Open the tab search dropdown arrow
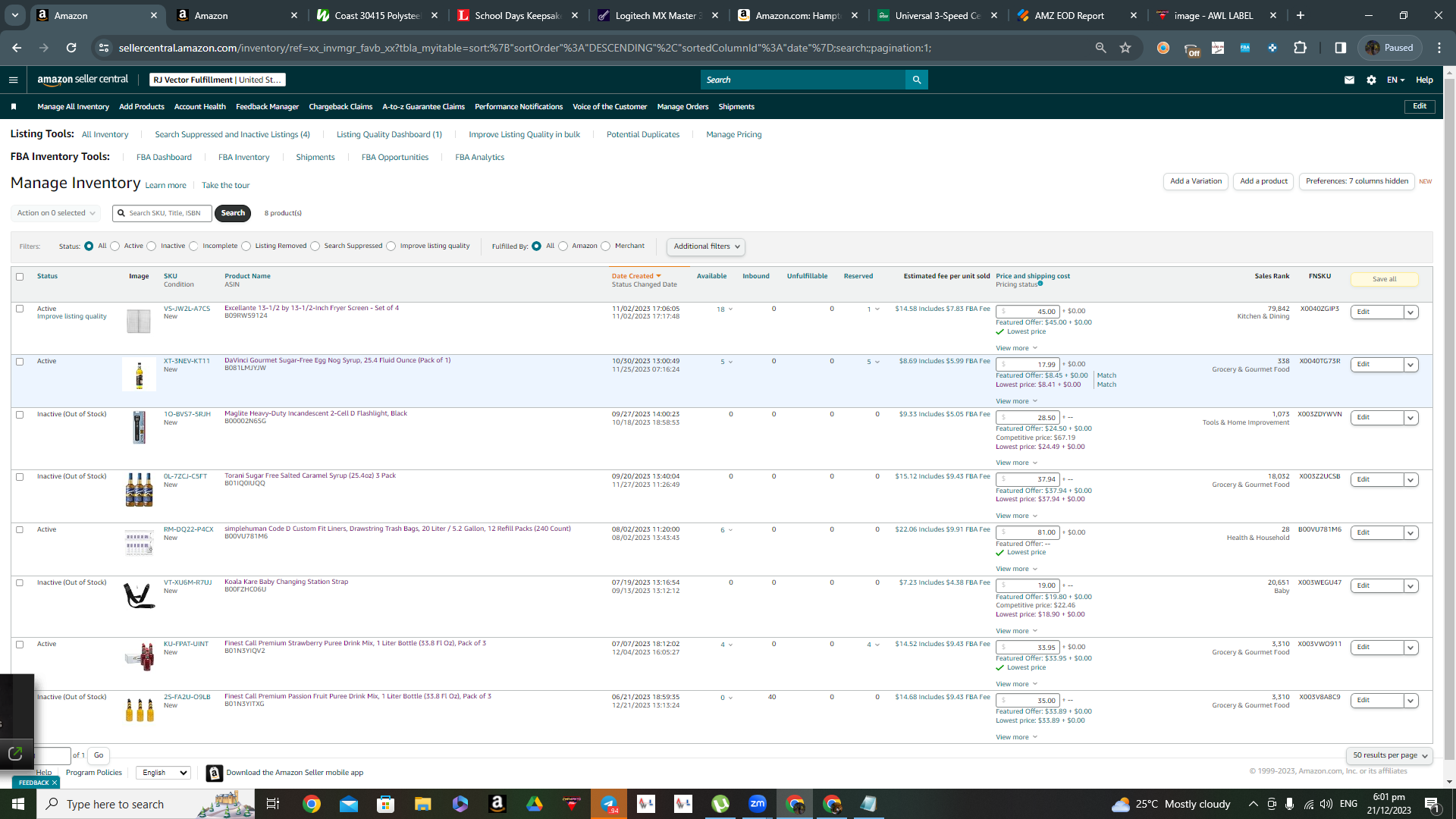 14,15
